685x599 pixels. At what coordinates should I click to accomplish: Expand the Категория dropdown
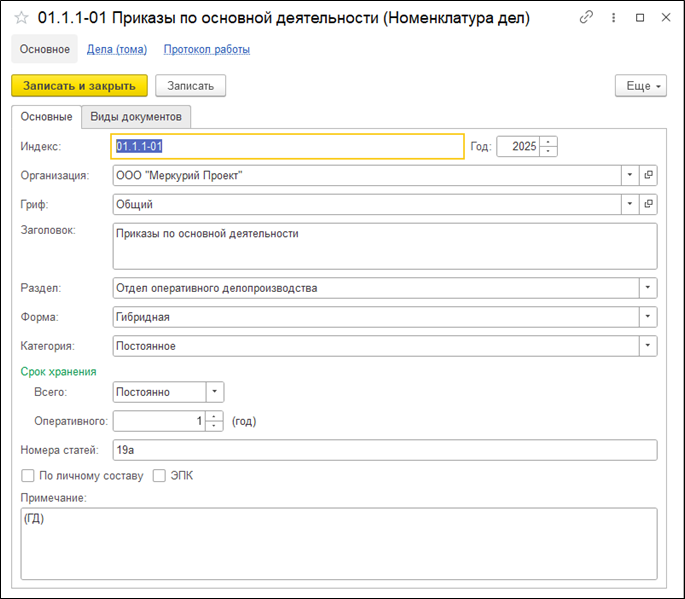click(648, 346)
